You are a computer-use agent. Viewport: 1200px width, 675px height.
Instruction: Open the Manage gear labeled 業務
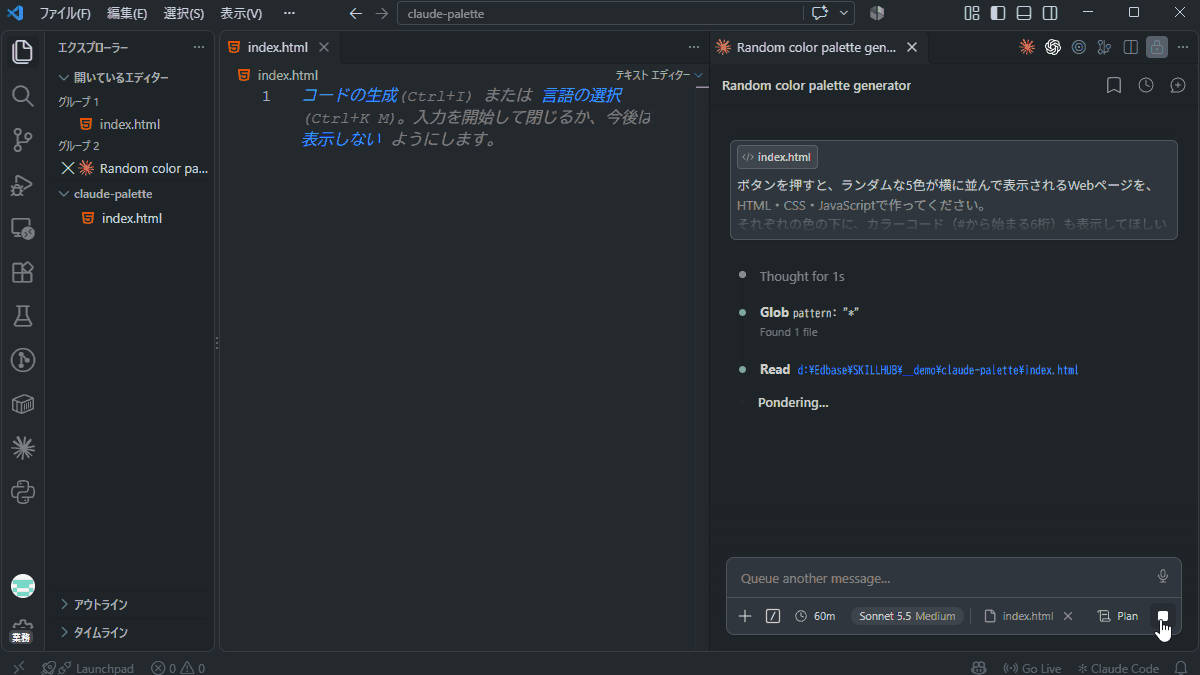[x=22, y=630]
